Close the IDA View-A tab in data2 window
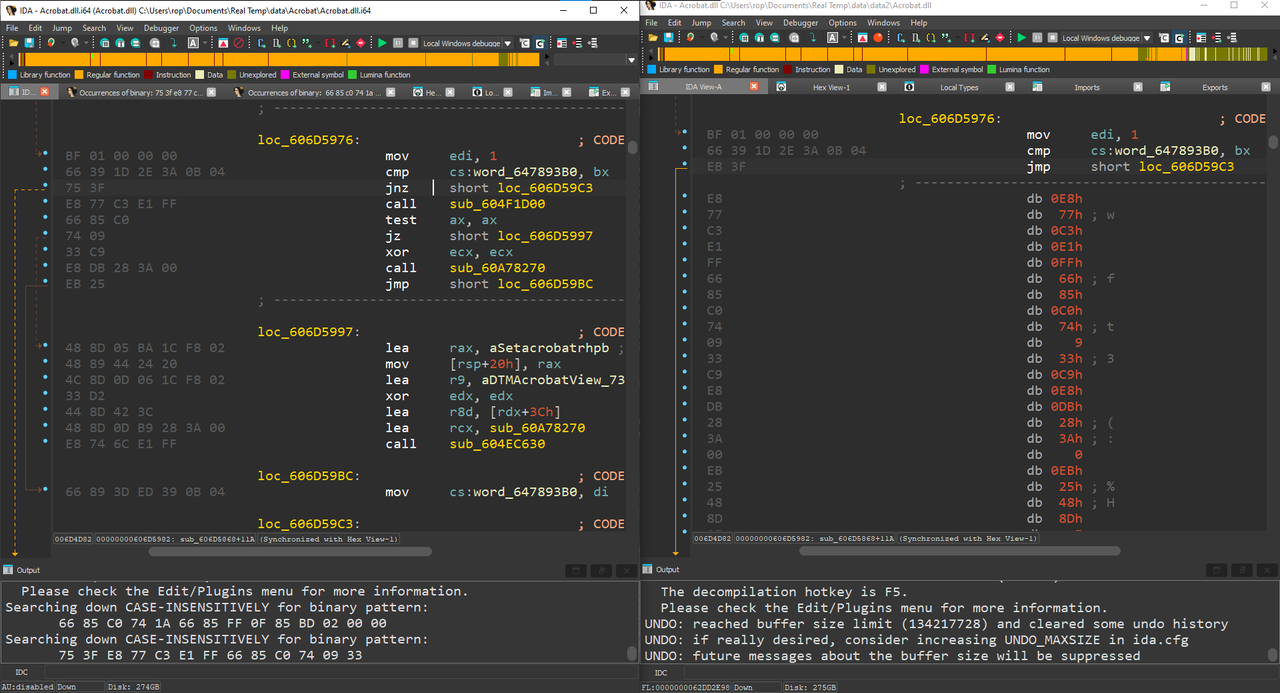Viewport: 1280px width, 693px height. pyautogui.click(x=754, y=87)
